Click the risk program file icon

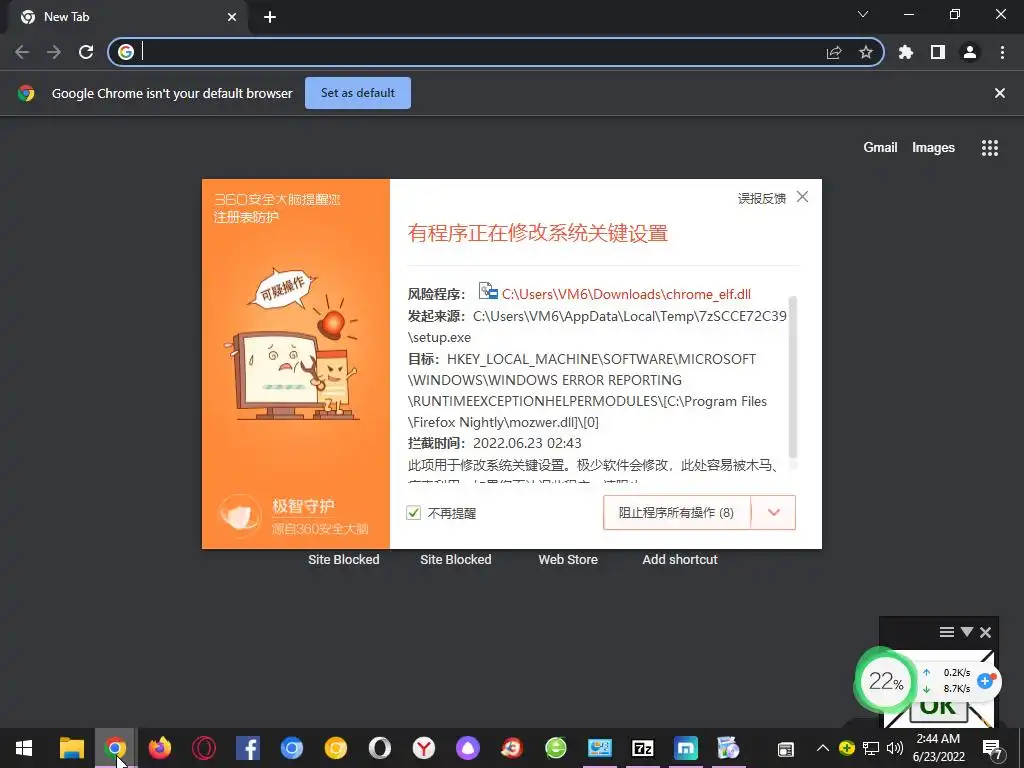coord(488,291)
